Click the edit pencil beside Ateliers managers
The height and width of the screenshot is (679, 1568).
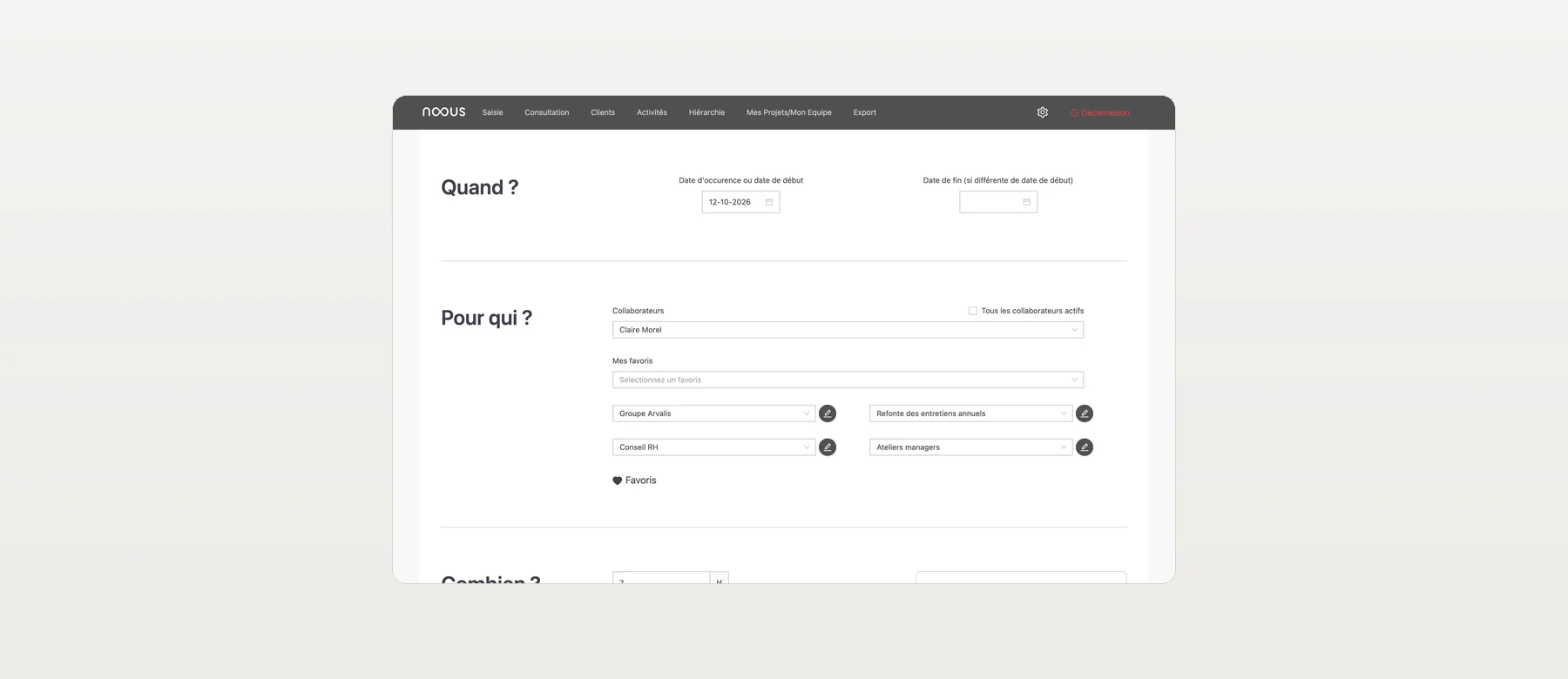tap(1085, 447)
